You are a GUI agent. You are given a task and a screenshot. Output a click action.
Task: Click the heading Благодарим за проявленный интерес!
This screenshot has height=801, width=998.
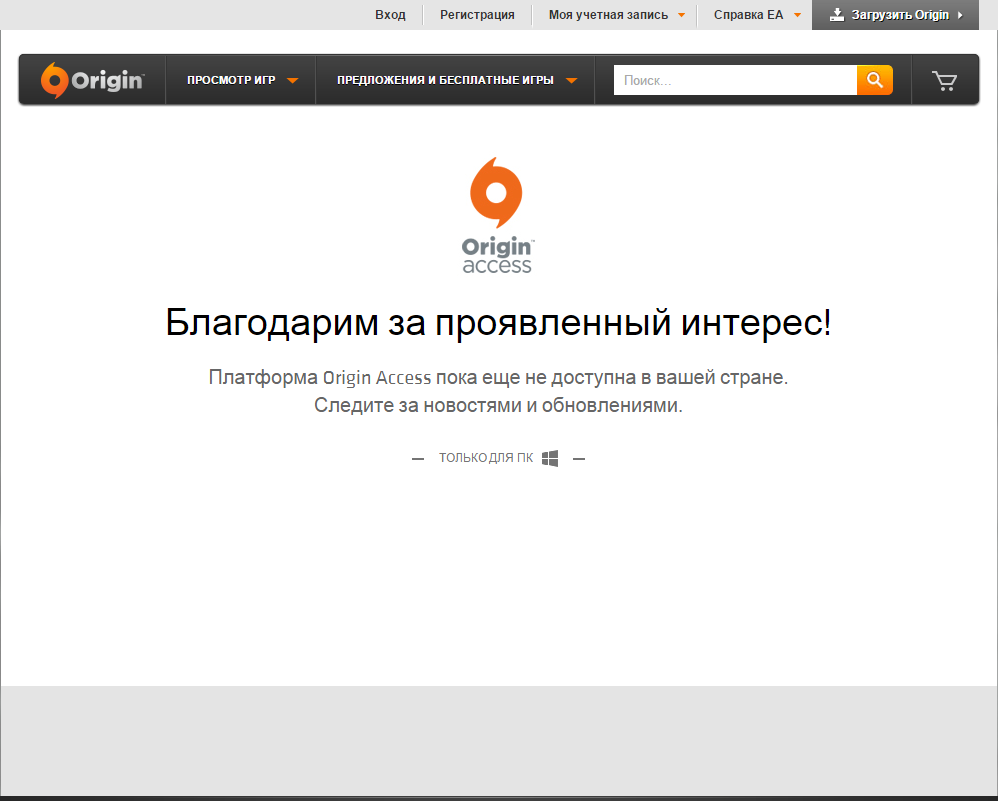click(x=498, y=322)
